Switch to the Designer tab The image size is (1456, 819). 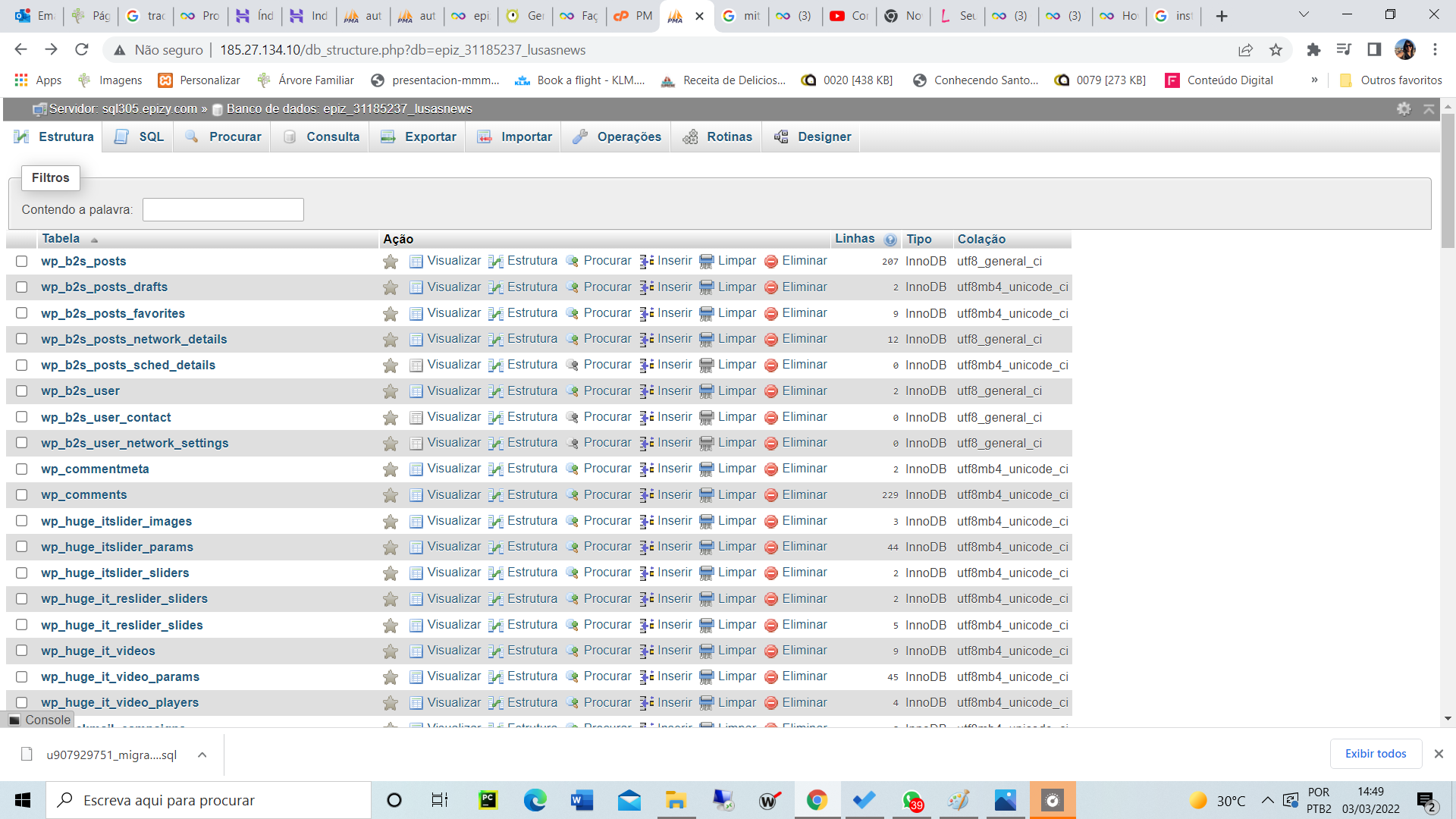pyautogui.click(x=812, y=137)
